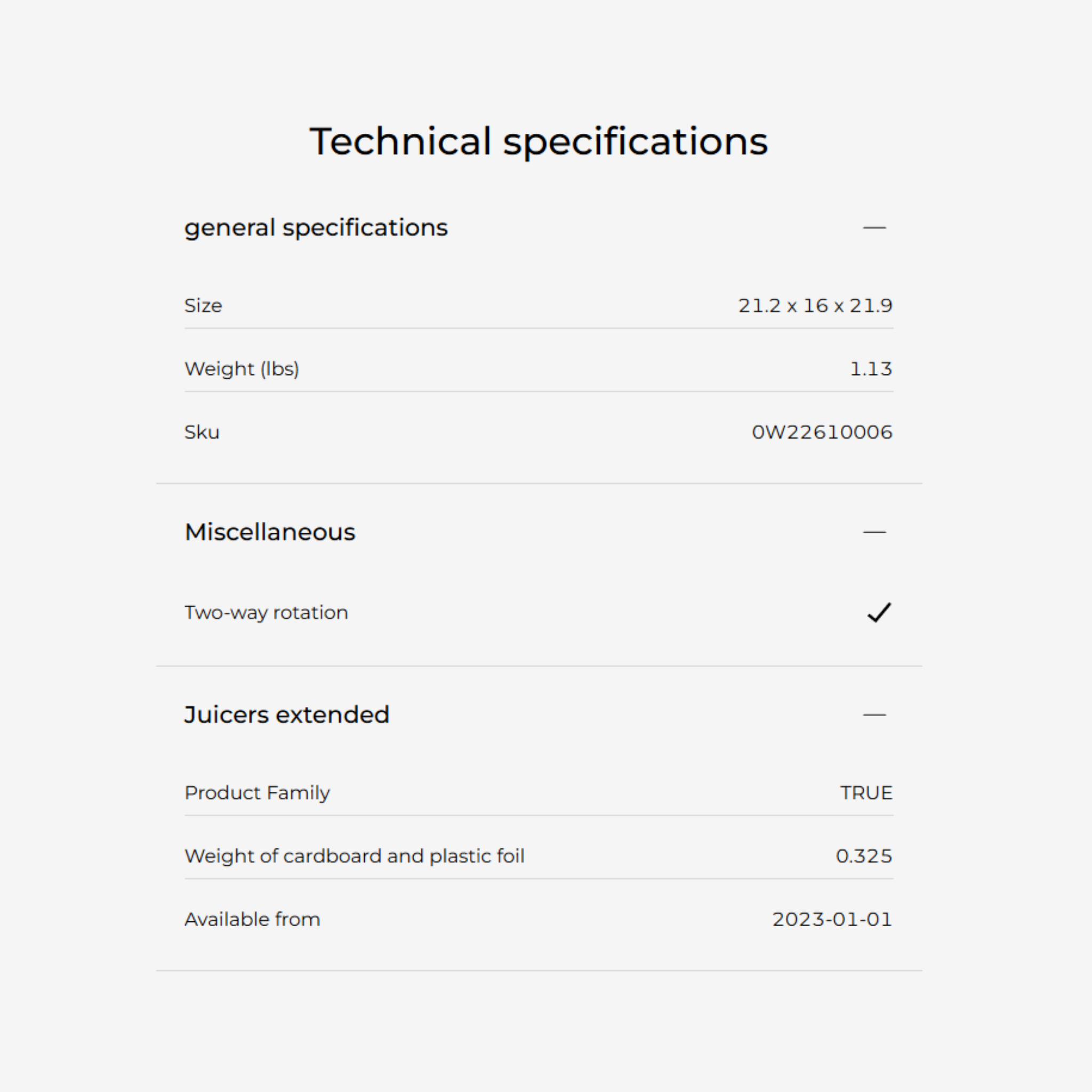Click the 2023-01-01 availability date

click(x=832, y=920)
